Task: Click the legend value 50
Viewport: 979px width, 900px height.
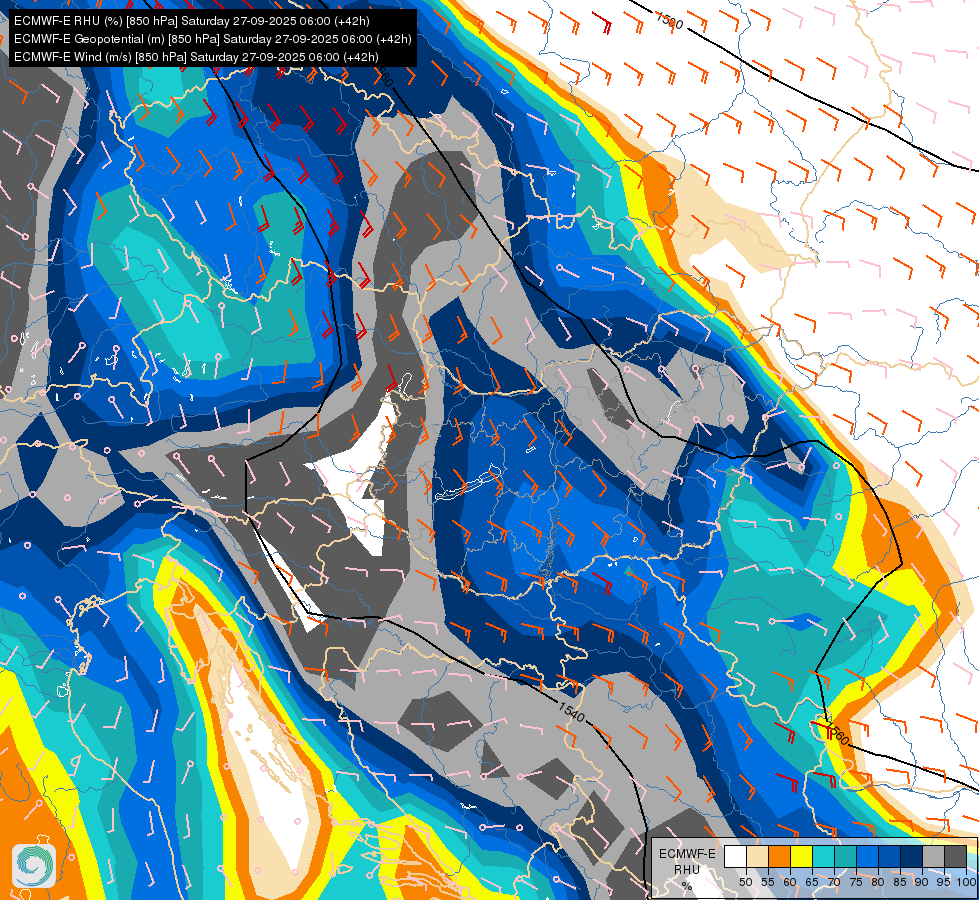Action: tap(745, 882)
